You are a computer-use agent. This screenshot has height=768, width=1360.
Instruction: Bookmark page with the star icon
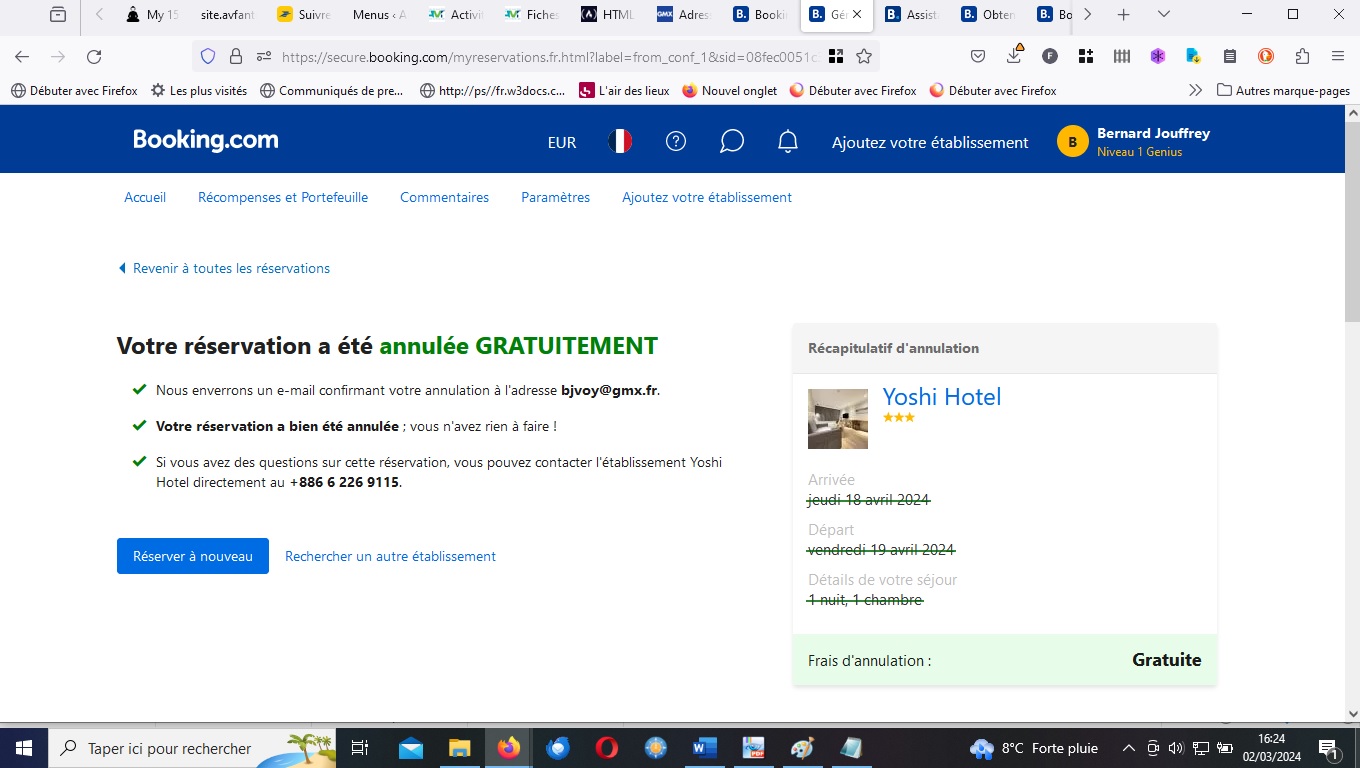(864, 57)
